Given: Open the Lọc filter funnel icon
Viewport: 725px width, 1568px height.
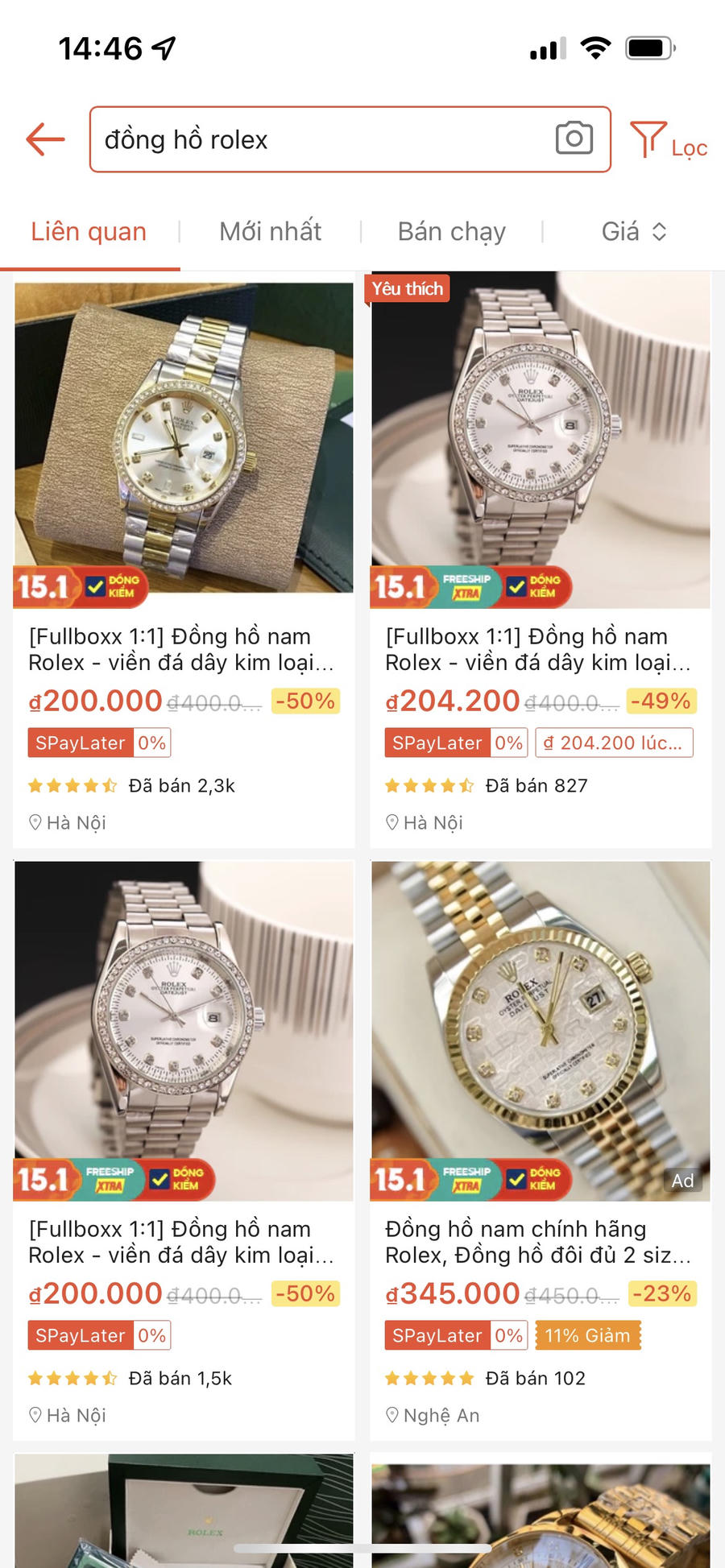Looking at the screenshot, I should coord(648,139).
